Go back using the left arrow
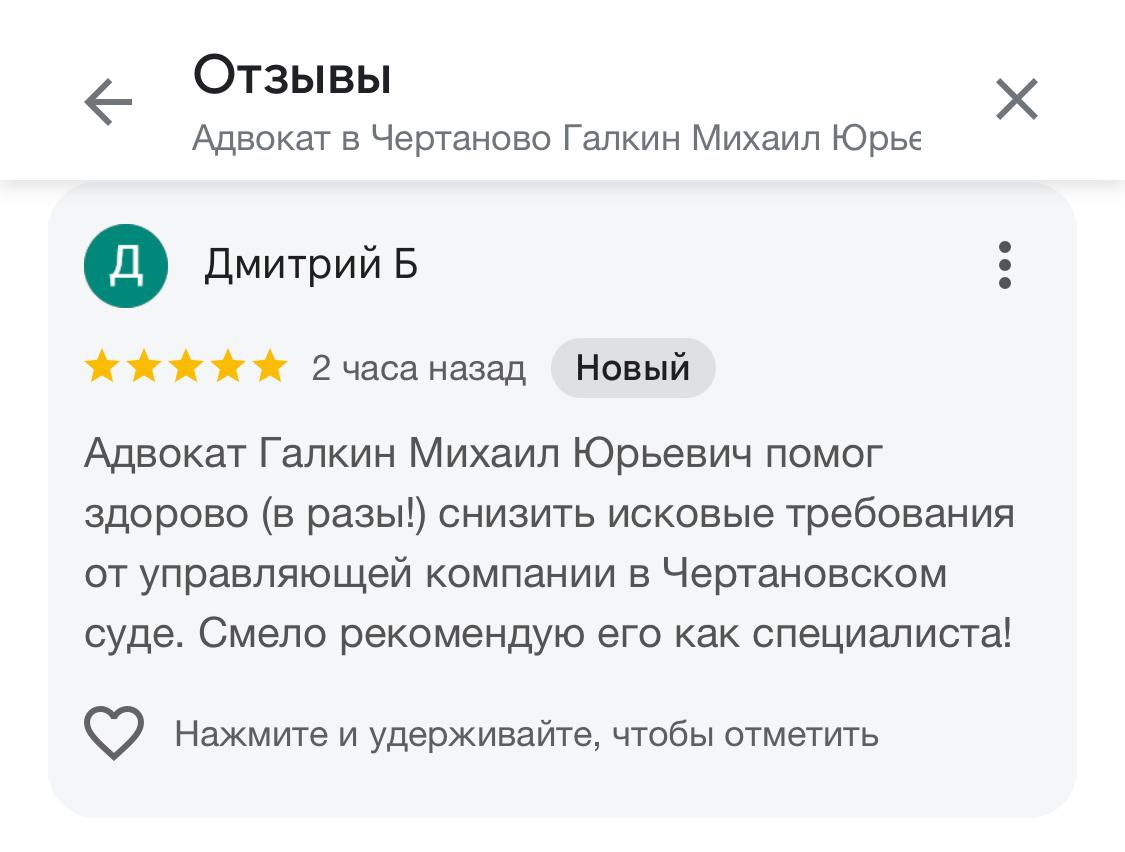The height and width of the screenshot is (852, 1125). 109,102
